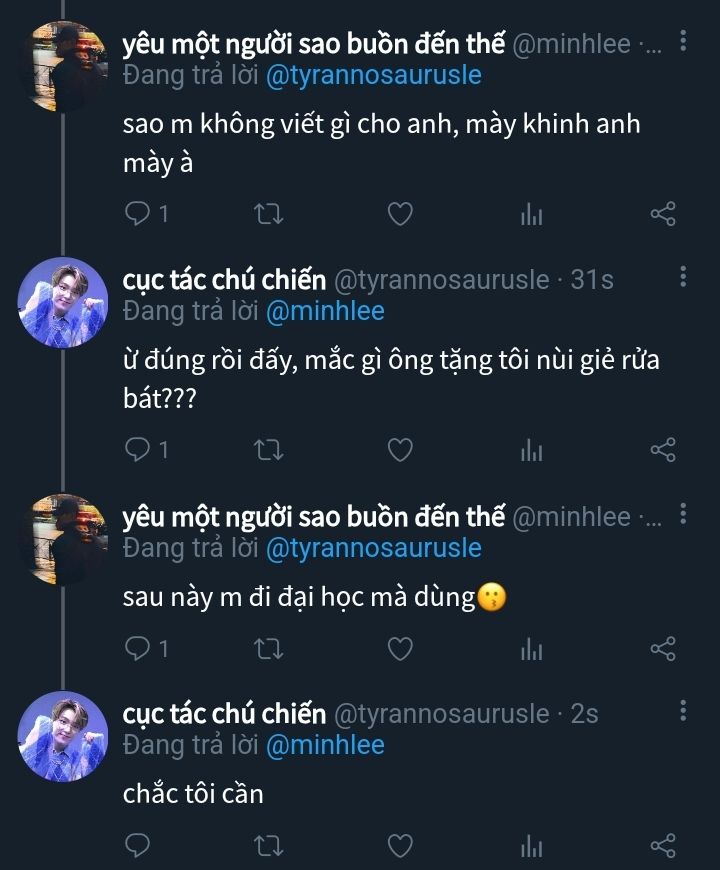The image size is (720, 870).
Task: Share the "sao m không viết gì" tweet
Action: (x=663, y=213)
